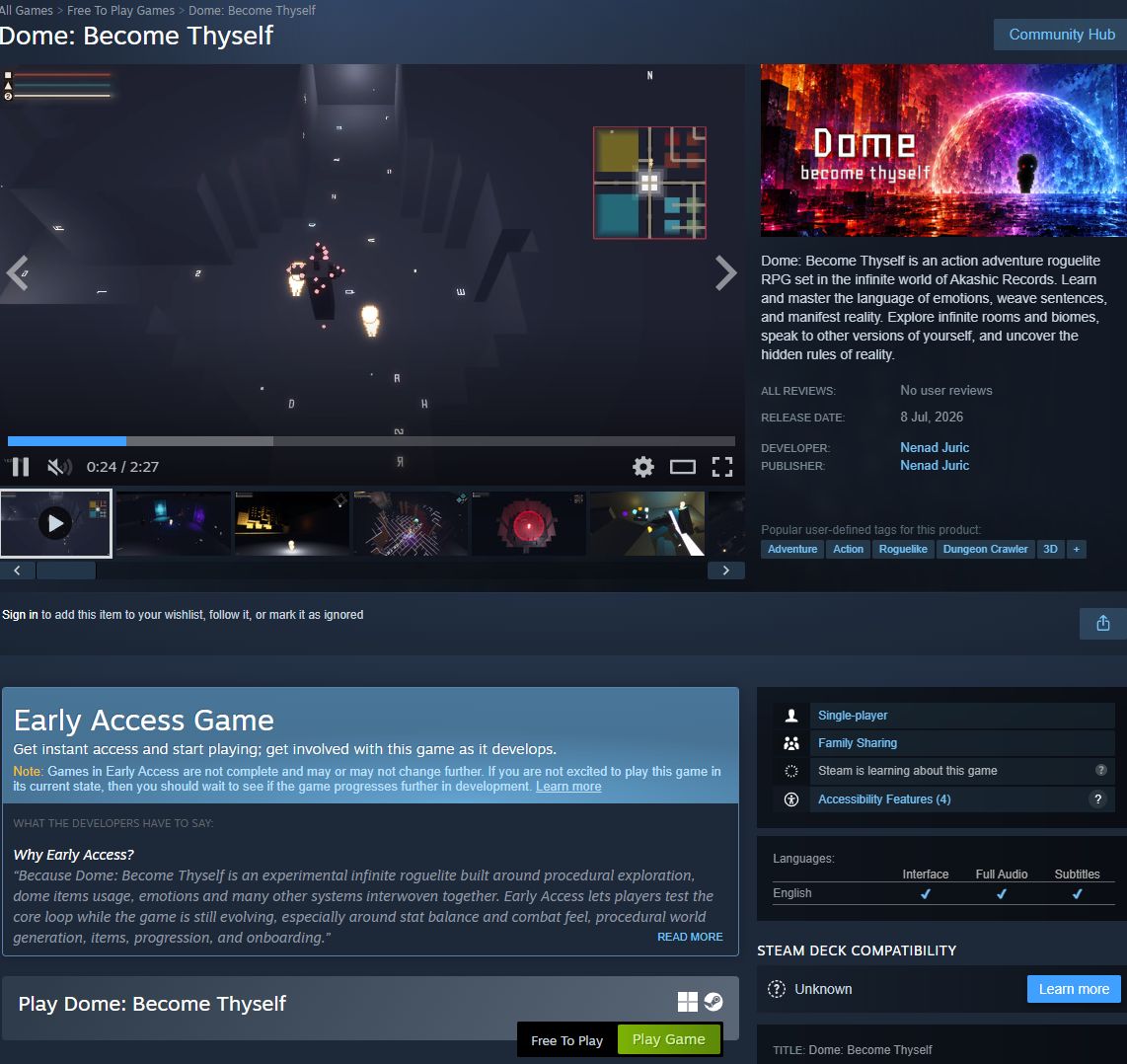Click the Play Game button
This screenshot has width=1127, height=1064.
tap(668, 1039)
